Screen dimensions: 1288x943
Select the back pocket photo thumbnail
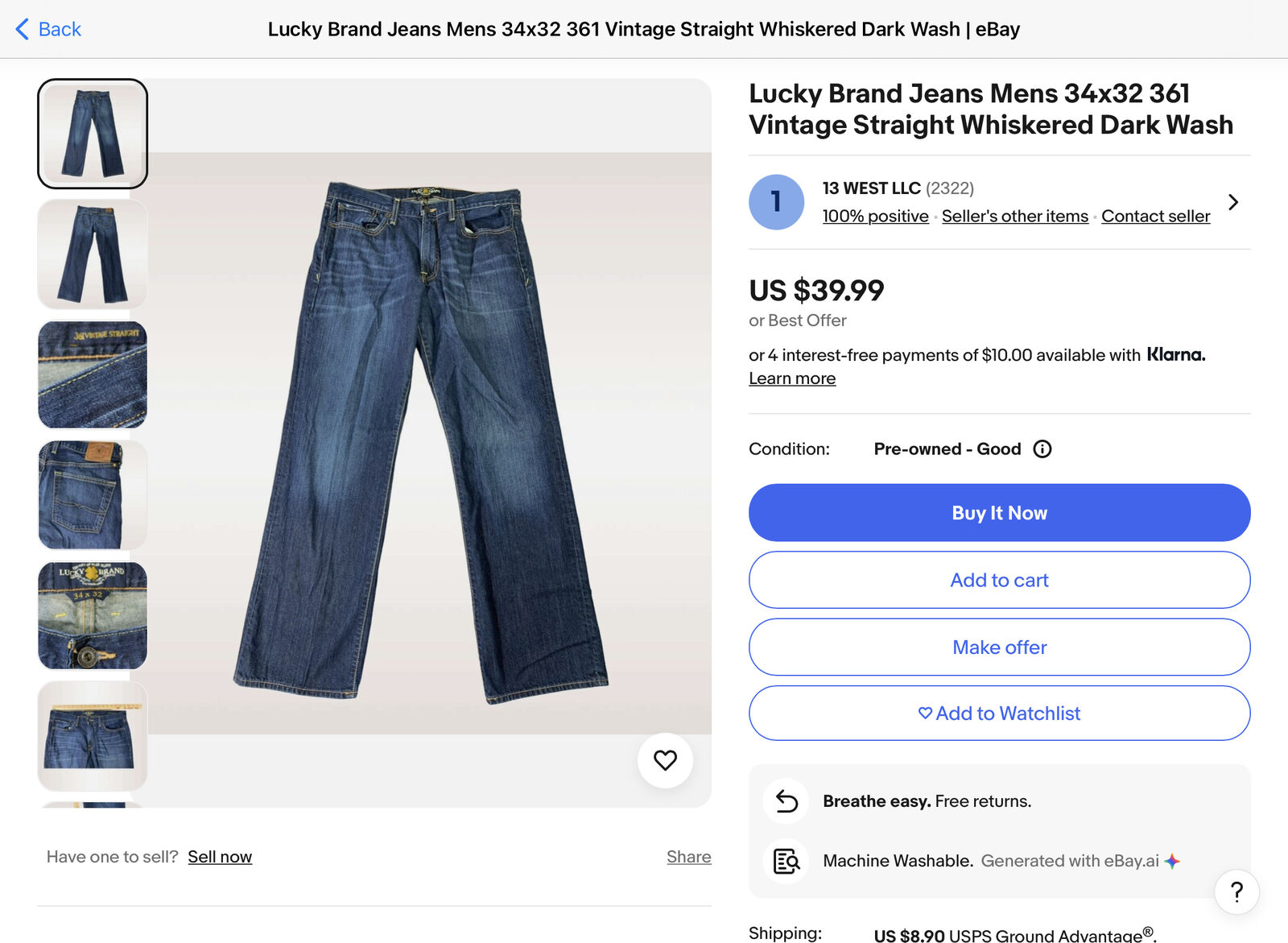(93, 495)
